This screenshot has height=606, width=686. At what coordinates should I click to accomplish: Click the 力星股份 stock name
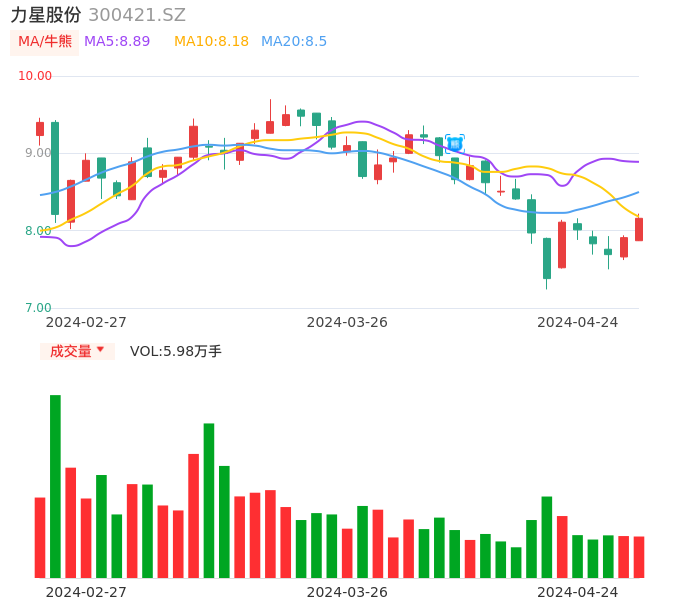(x=46, y=15)
